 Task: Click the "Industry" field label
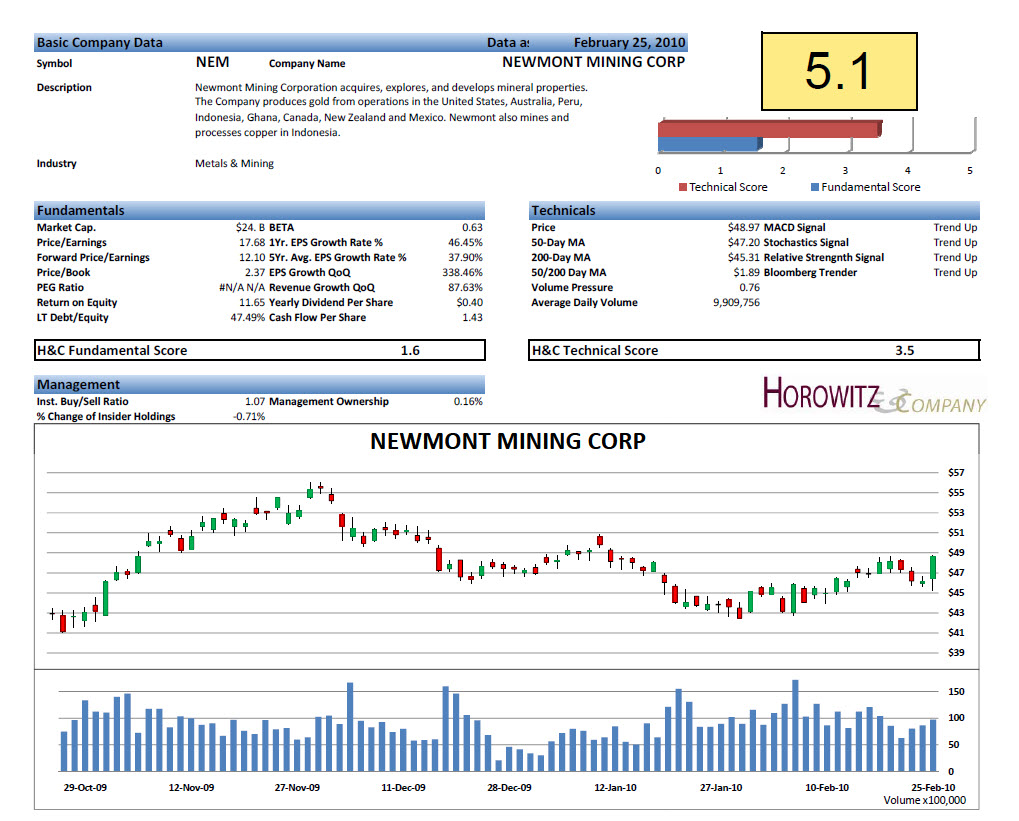click(57, 164)
